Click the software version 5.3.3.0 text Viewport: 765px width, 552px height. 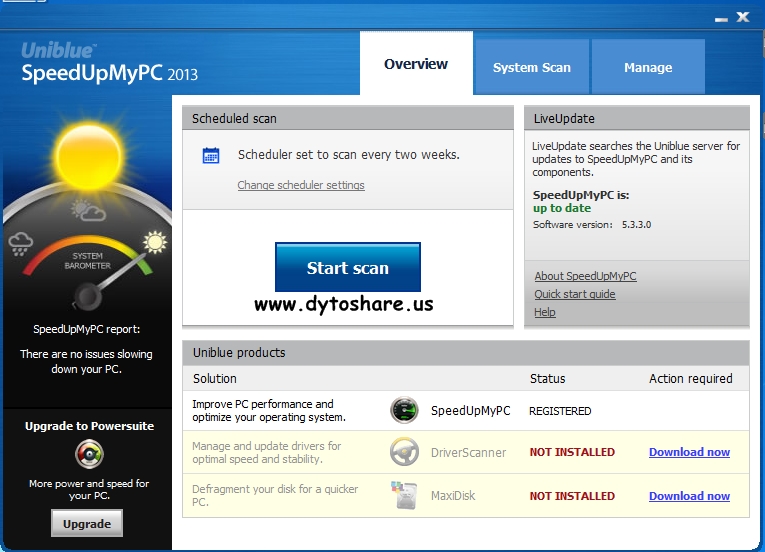pos(636,225)
